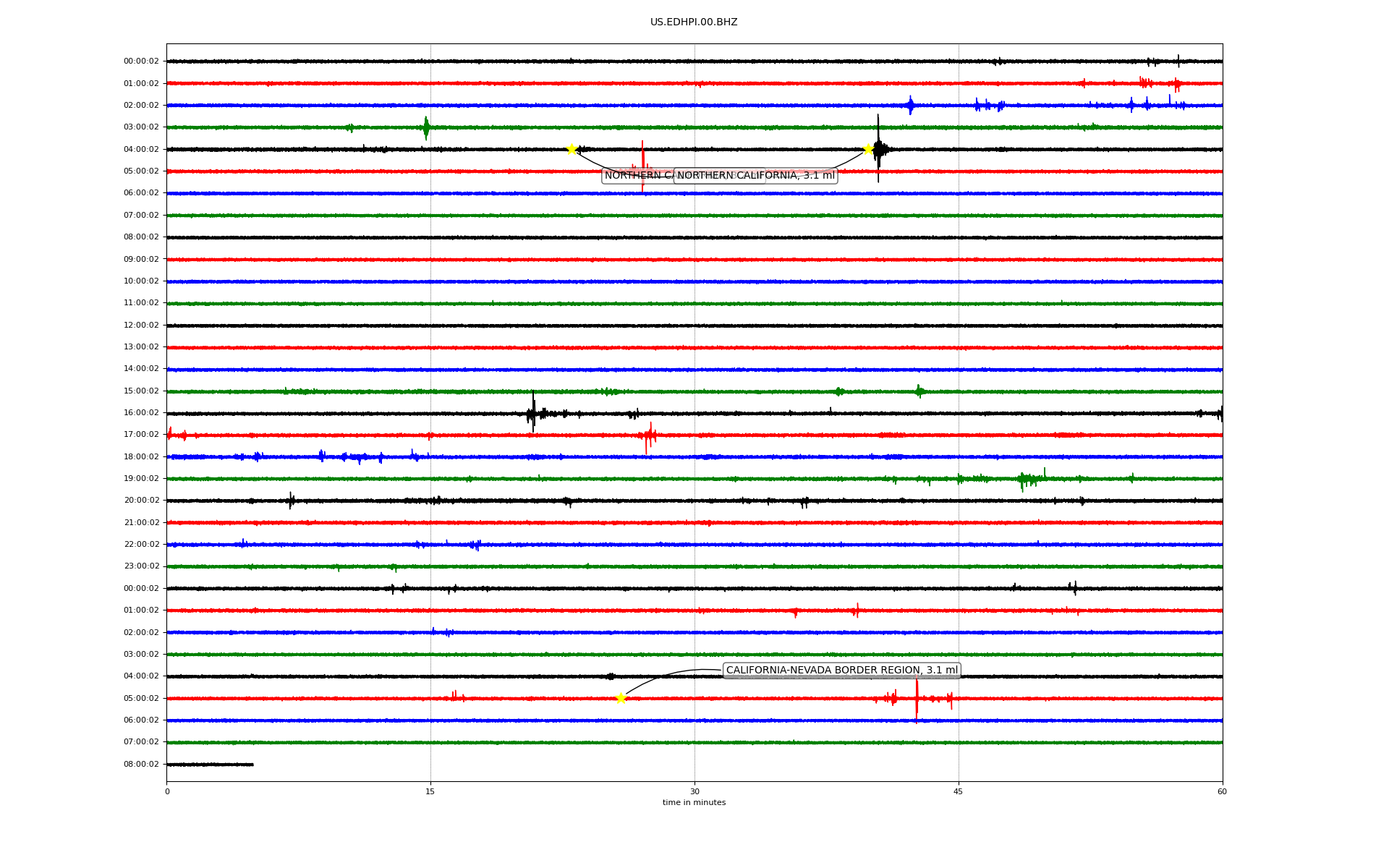Screen dimensions: 1389x868
Task: Click the 0 tick label on the x-axis
Action: pyautogui.click(x=167, y=791)
